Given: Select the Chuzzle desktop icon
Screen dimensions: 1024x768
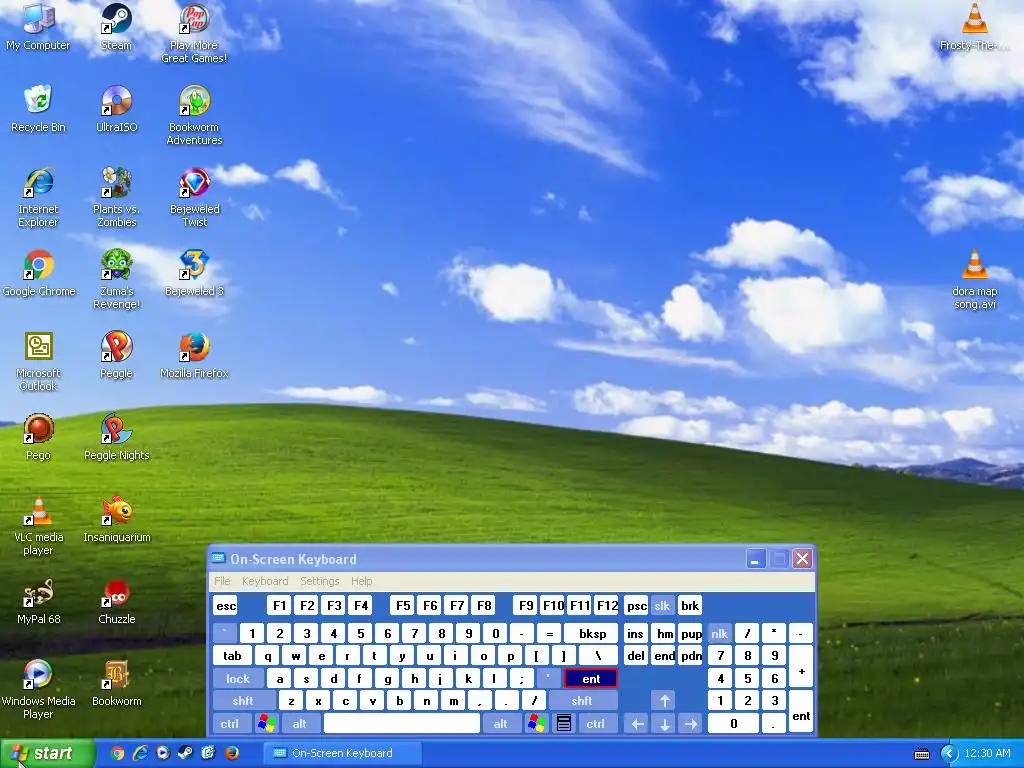Looking at the screenshot, I should pos(116,601).
